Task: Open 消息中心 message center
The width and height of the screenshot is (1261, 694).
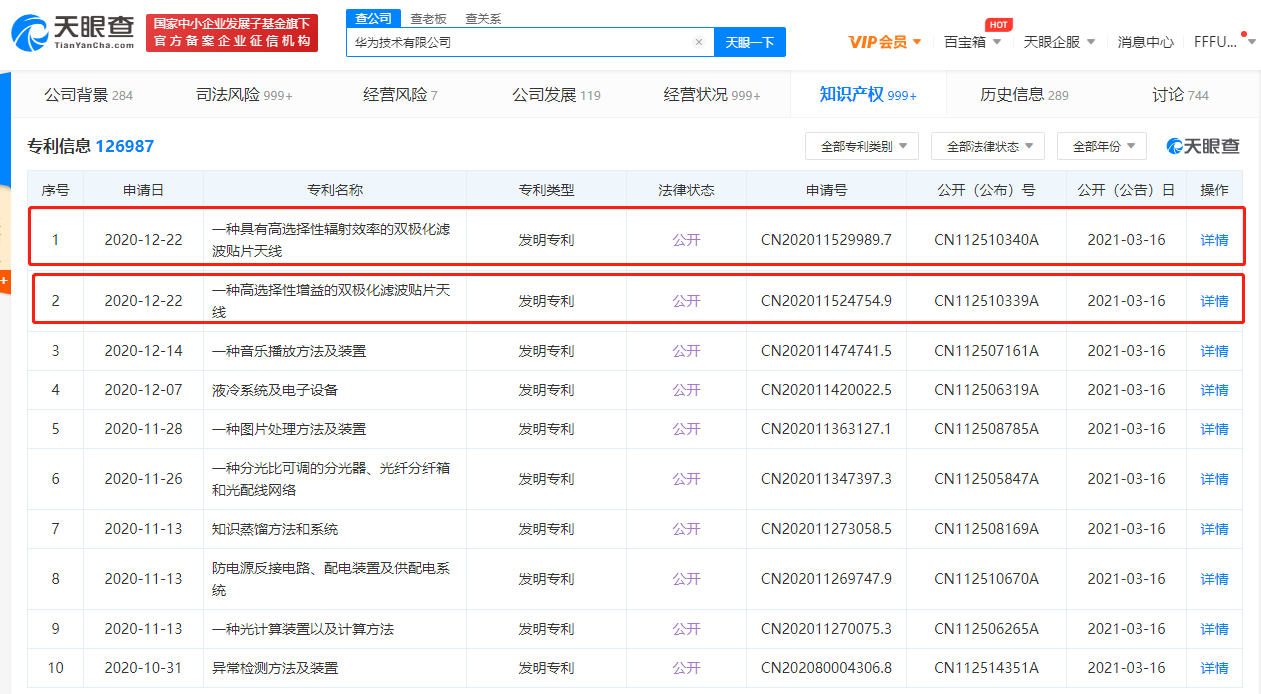Action: point(1146,42)
